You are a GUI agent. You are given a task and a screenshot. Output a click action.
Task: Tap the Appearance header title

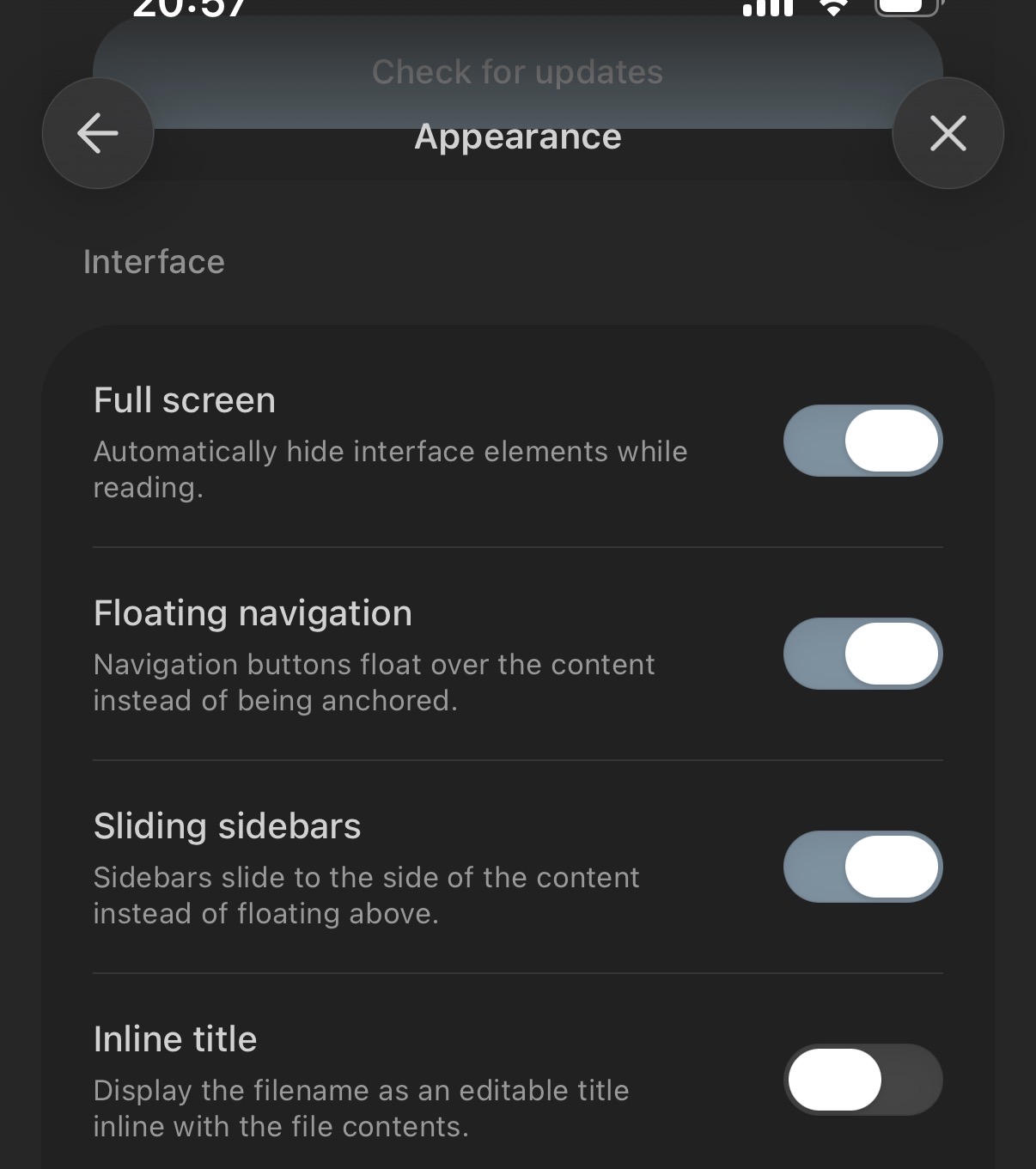(518, 137)
